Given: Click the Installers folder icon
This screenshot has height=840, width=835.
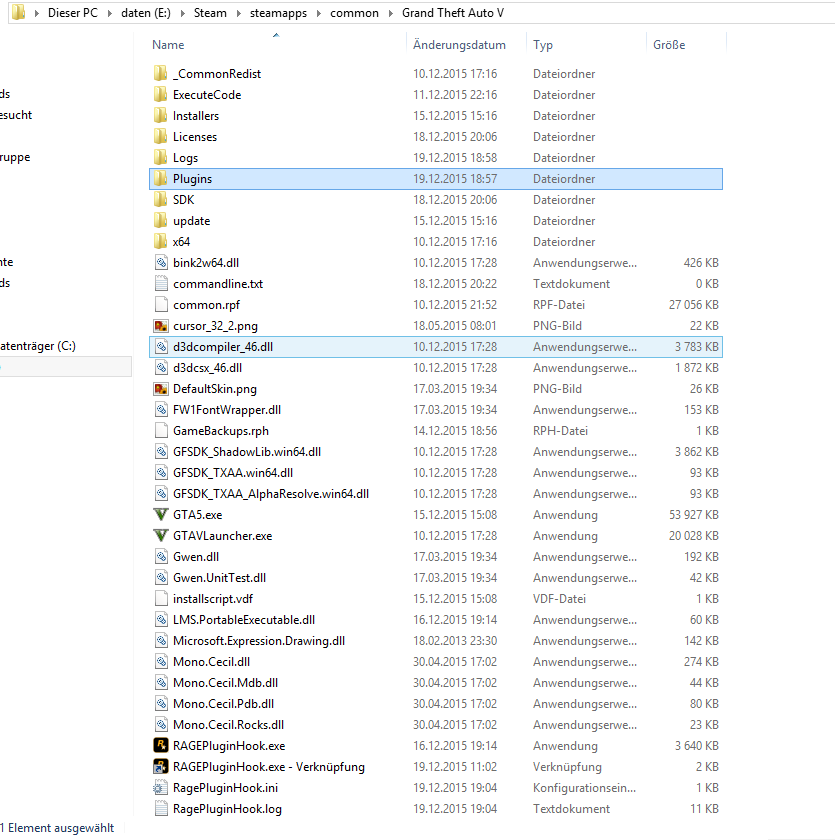Looking at the screenshot, I should (161, 115).
